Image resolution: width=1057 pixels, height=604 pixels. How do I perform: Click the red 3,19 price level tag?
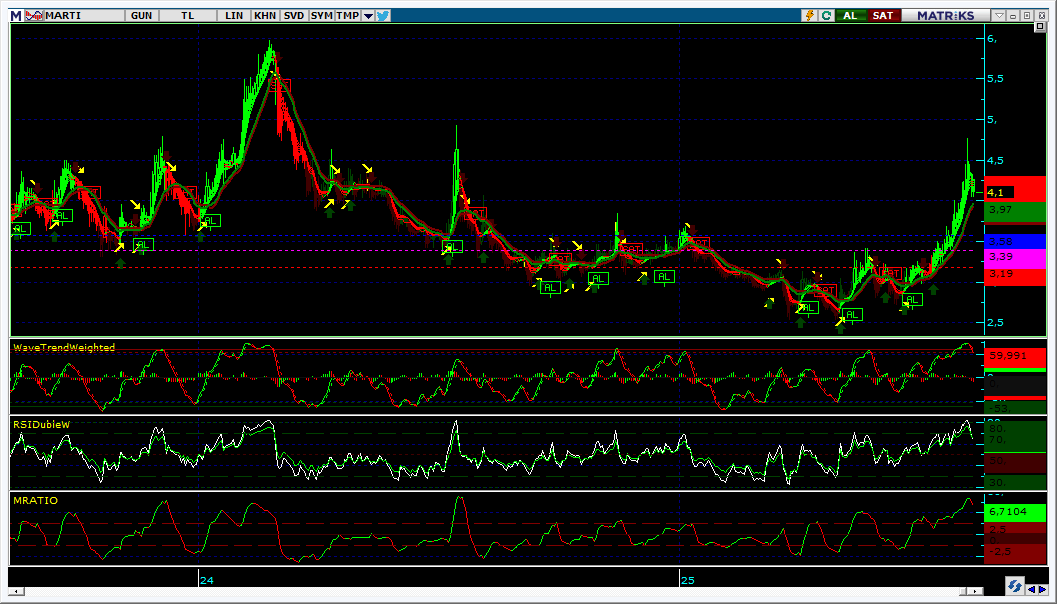coord(1015,275)
